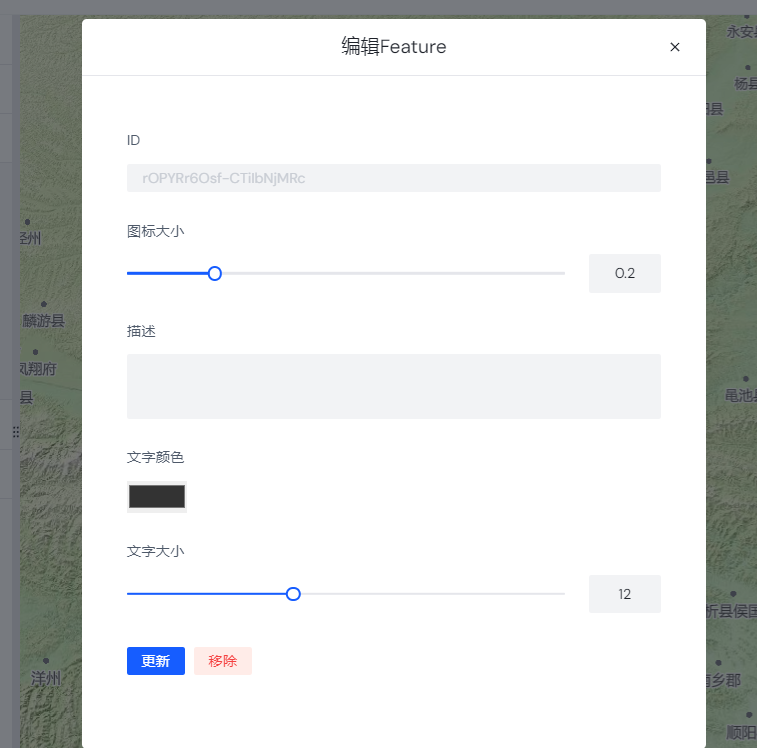Close the 编辑Feature dialog
Viewport: 757px width, 748px height.
[675, 47]
